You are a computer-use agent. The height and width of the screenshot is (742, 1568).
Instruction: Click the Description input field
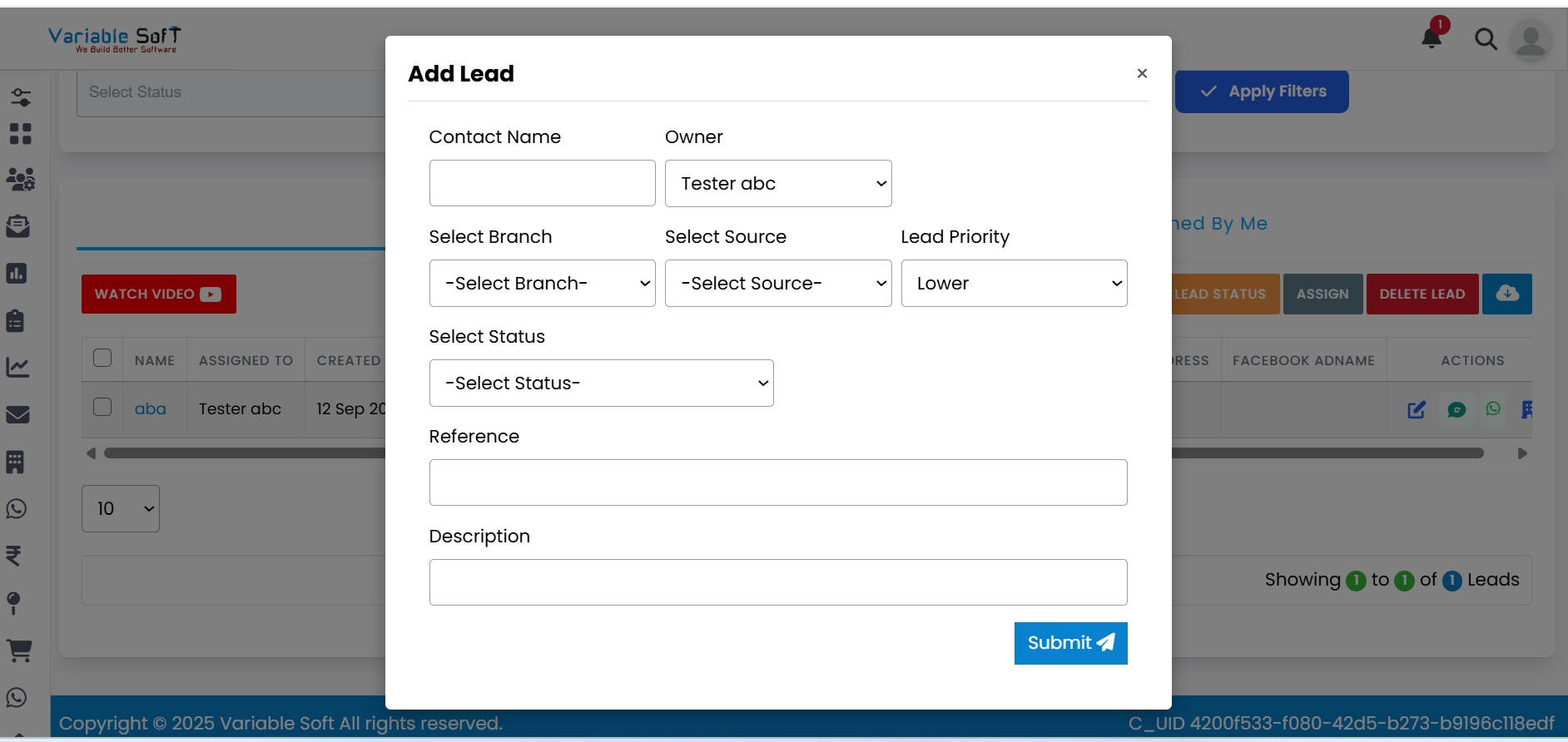click(x=778, y=582)
